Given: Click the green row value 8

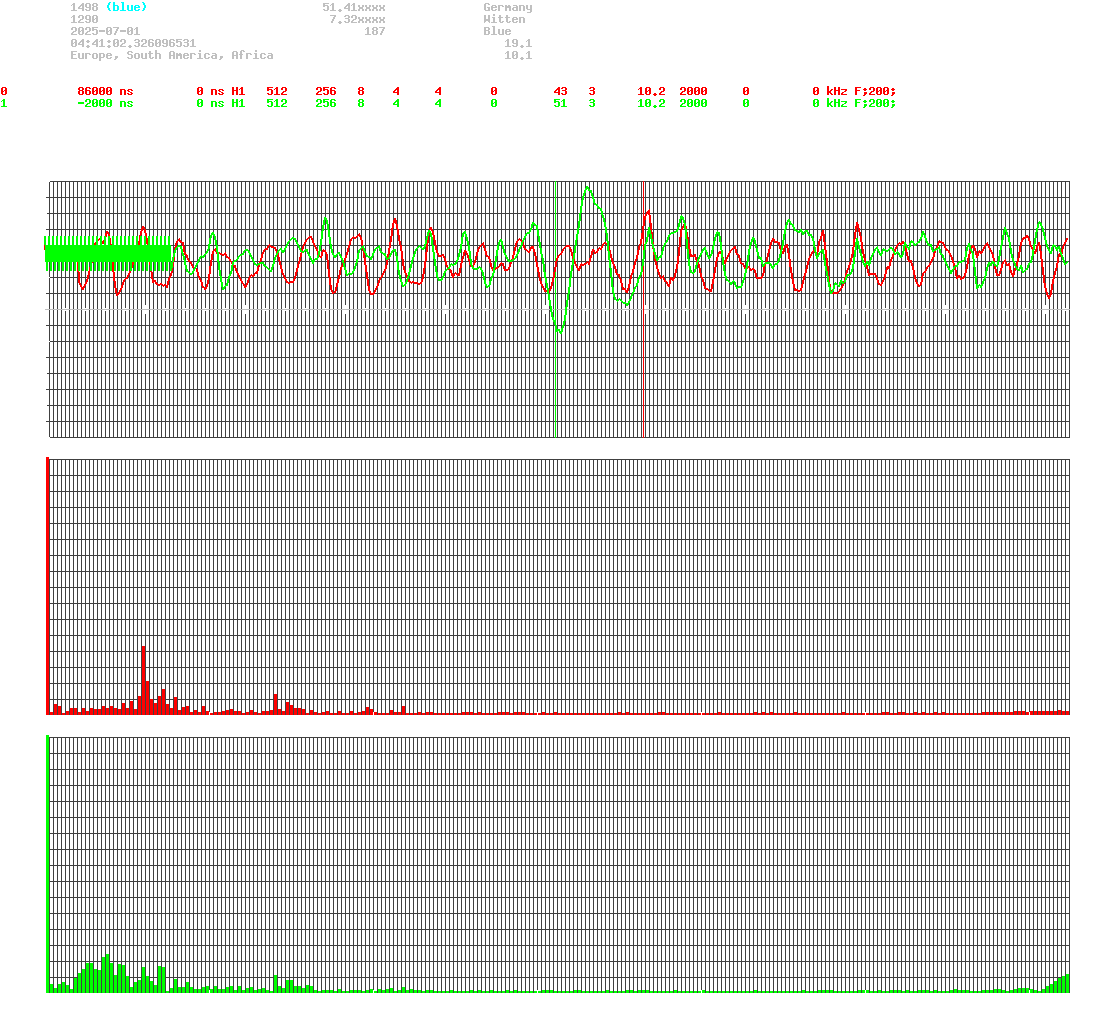Looking at the screenshot, I should (361, 103).
